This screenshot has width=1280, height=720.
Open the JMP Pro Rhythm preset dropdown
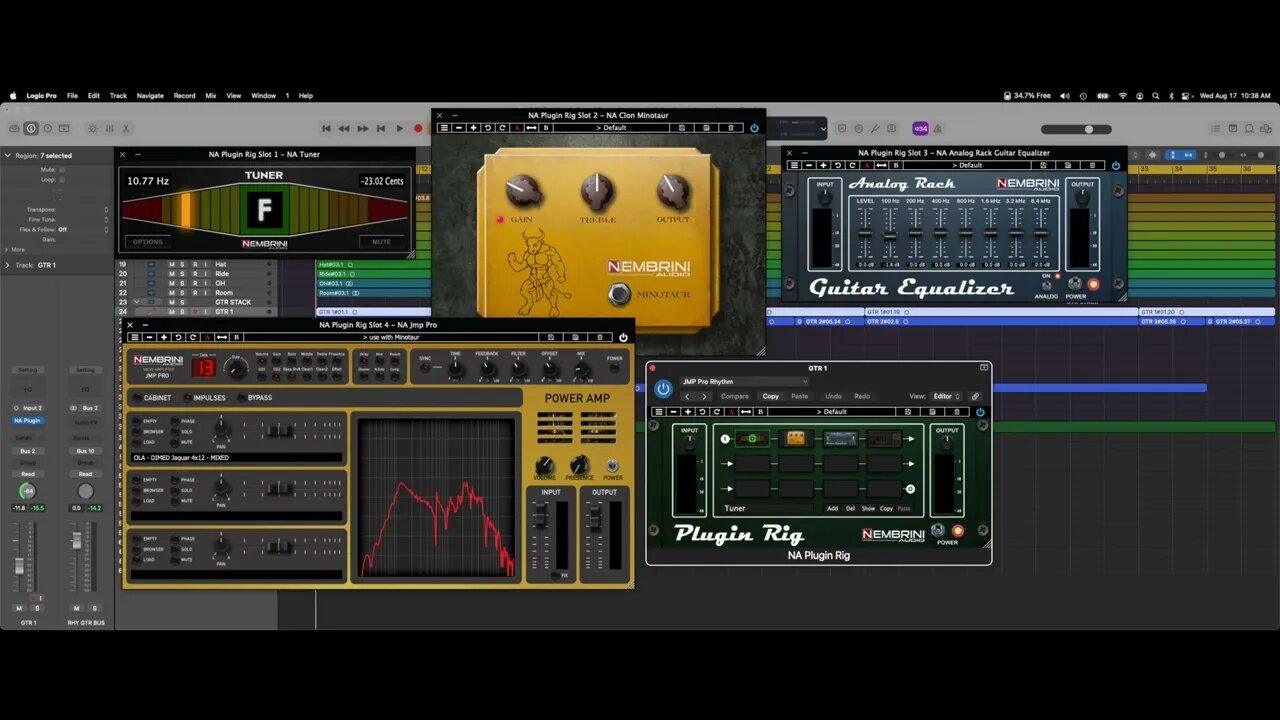pos(744,381)
